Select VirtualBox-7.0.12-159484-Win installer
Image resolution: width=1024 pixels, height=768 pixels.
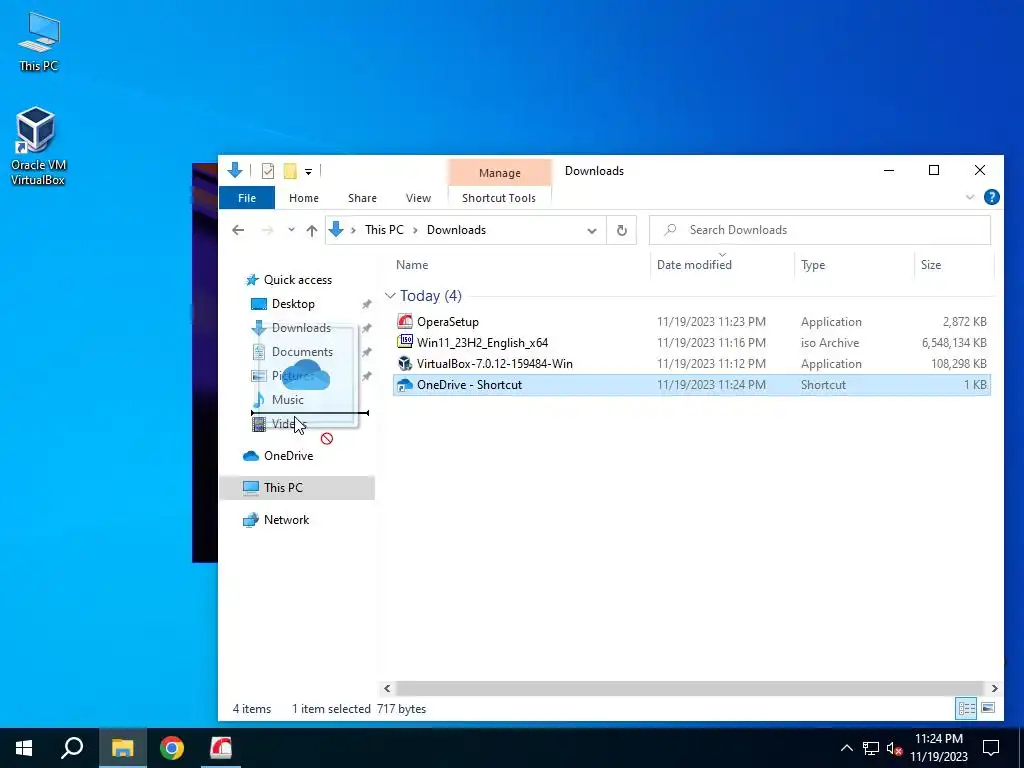(x=692, y=364)
